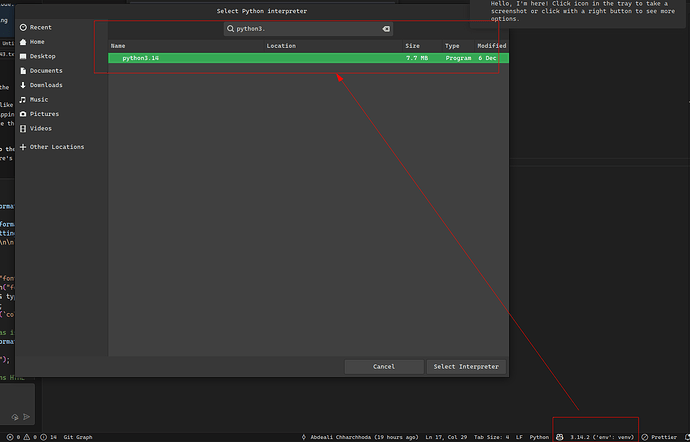
Task: Open Downloads folder in sidebar
Action: pos(46,85)
